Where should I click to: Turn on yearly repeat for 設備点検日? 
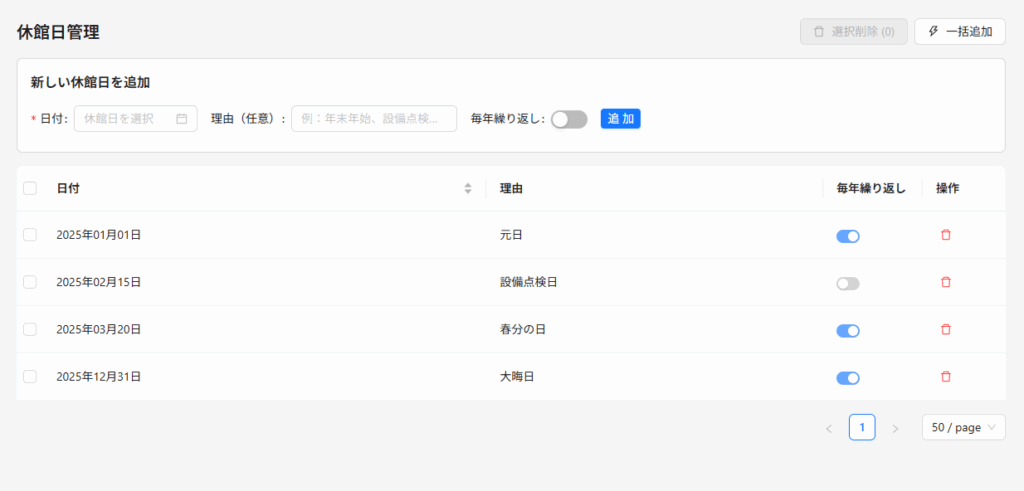(848, 283)
